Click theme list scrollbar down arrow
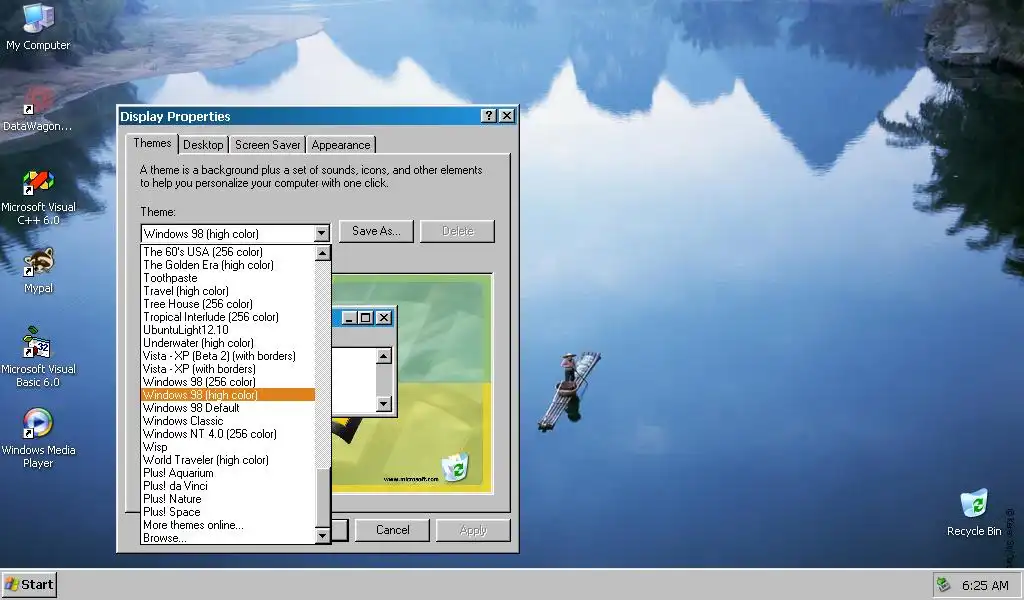 (323, 536)
